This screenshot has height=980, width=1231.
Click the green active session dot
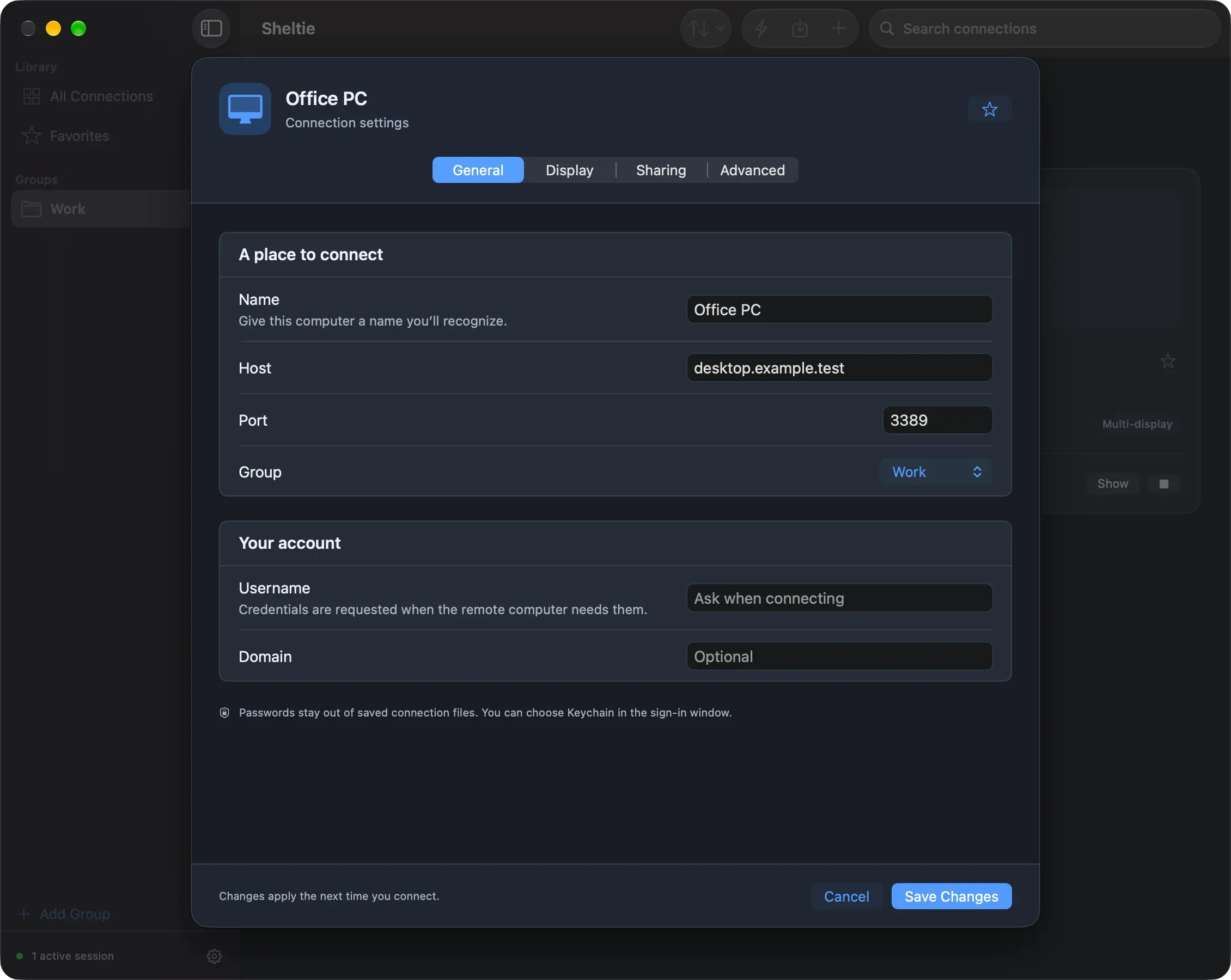point(20,956)
